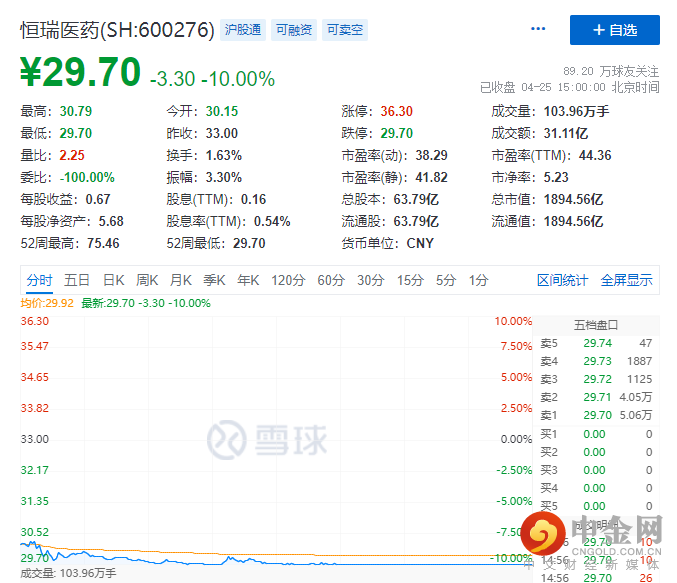Open the 日K chart tab
This screenshot has height=583, width=677.
click(114, 280)
